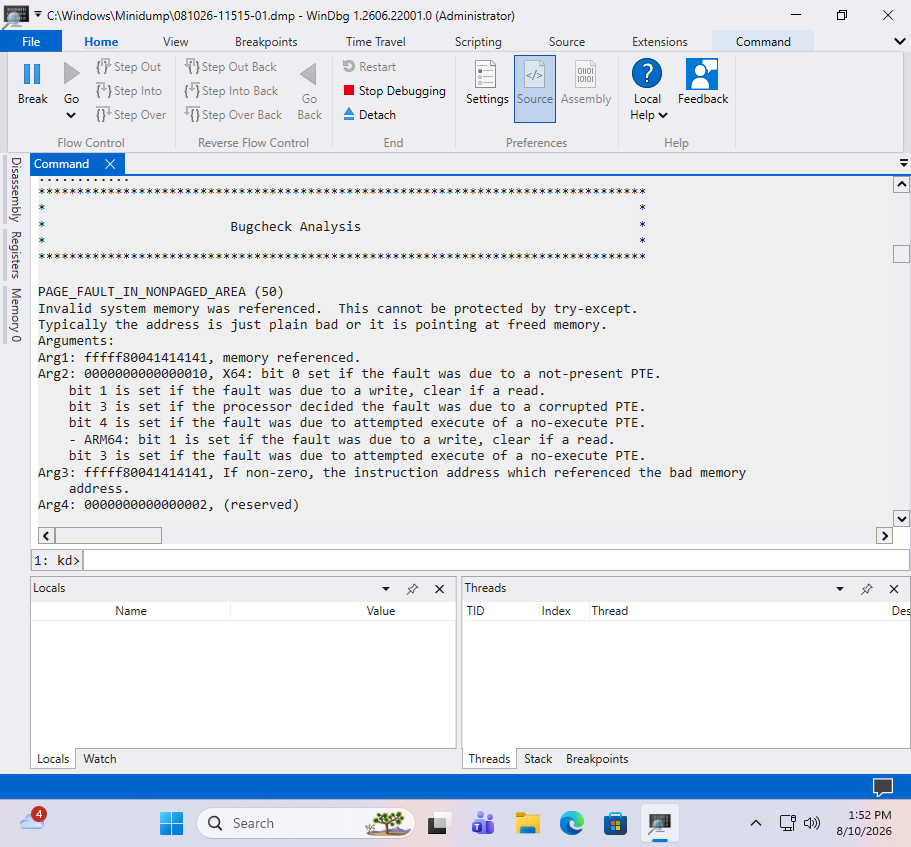Open the Command window tab-list dropdown
The height and width of the screenshot is (847, 911).
pyautogui.click(x=903, y=163)
